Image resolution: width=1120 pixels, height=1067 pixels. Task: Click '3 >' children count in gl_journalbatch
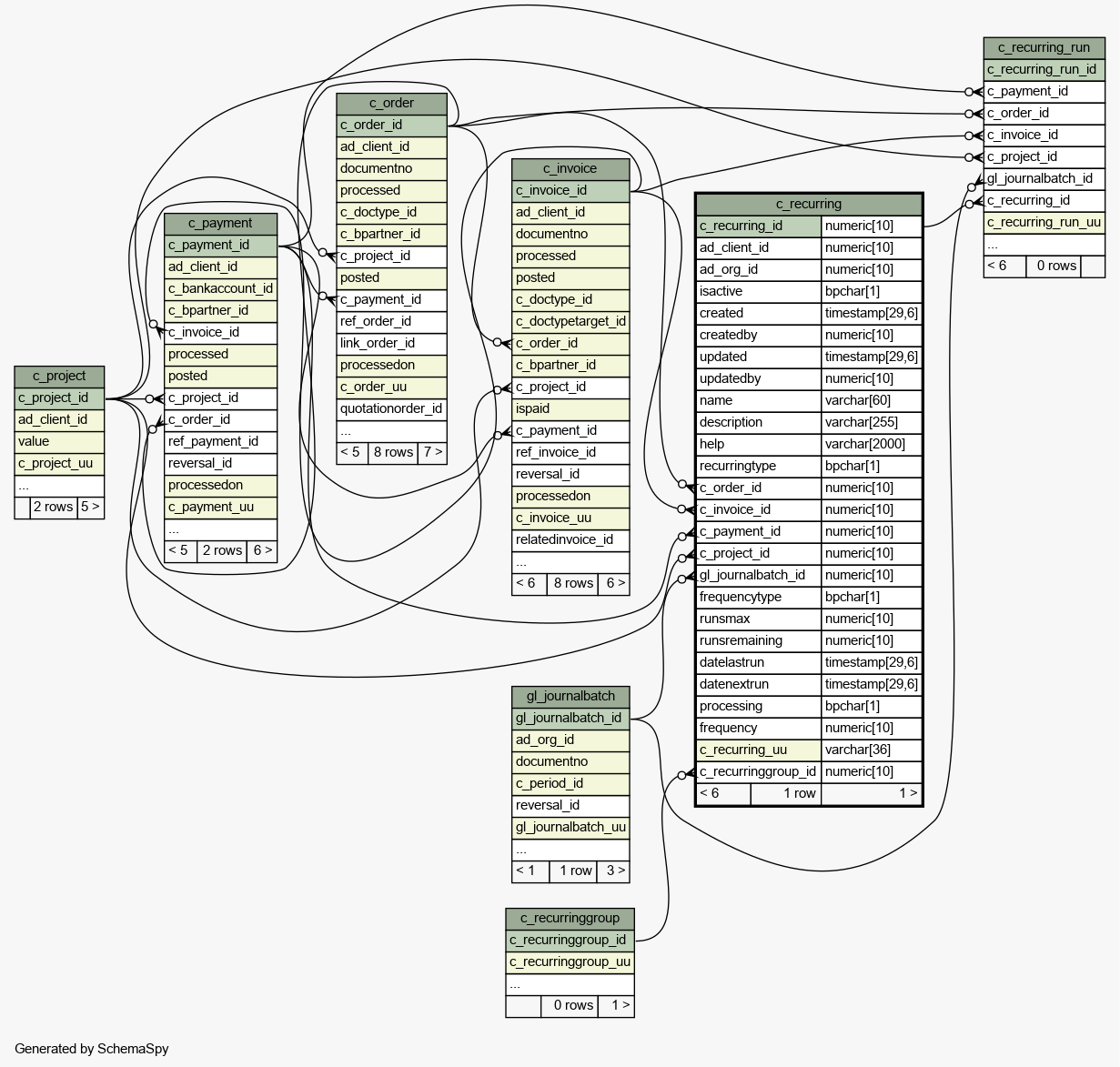click(615, 871)
